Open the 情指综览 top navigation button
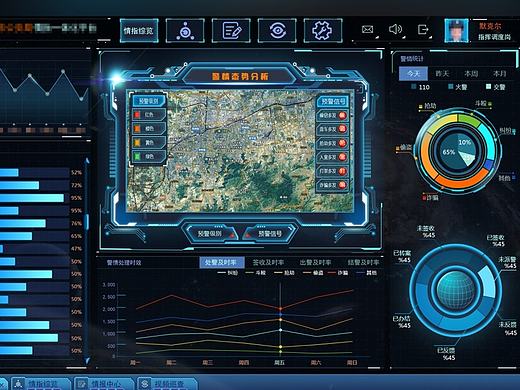 pyautogui.click(x=139, y=31)
